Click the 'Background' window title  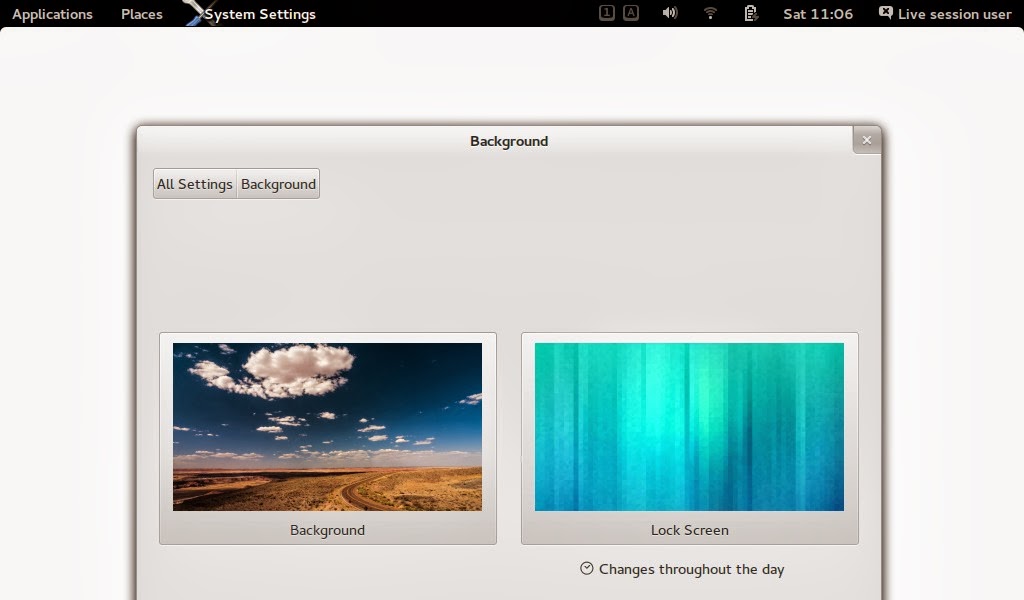tap(509, 142)
